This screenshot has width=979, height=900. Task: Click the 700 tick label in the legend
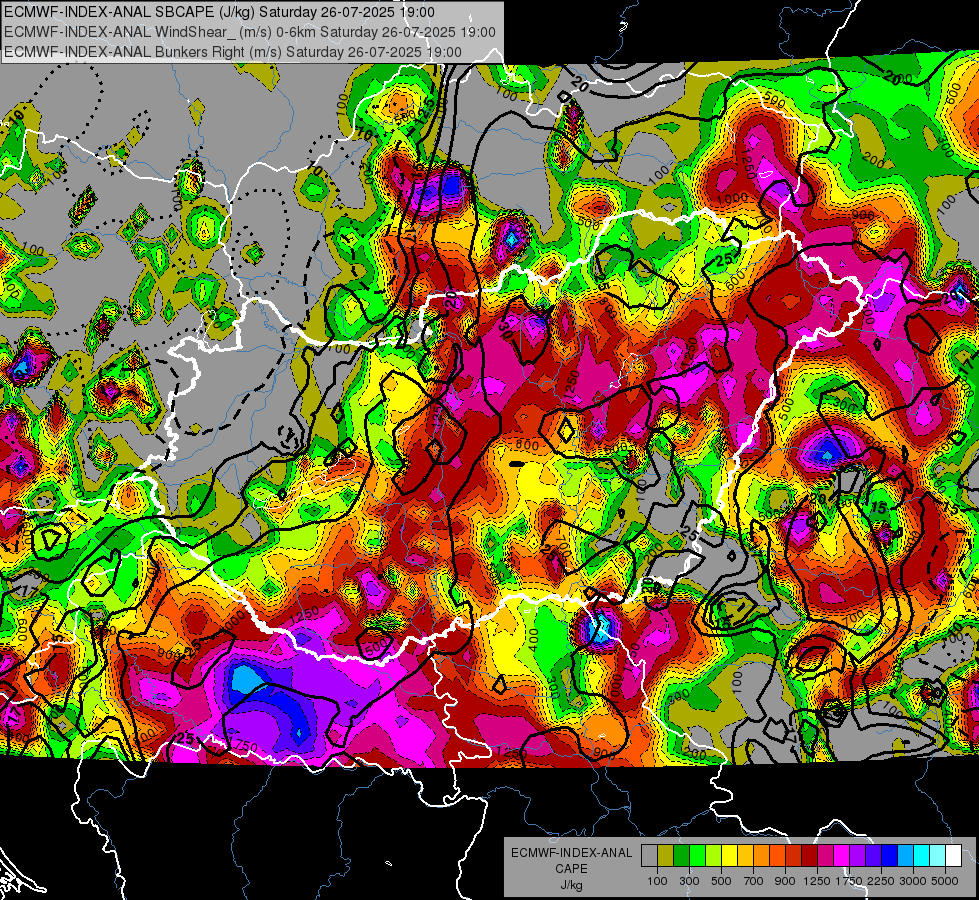click(754, 881)
